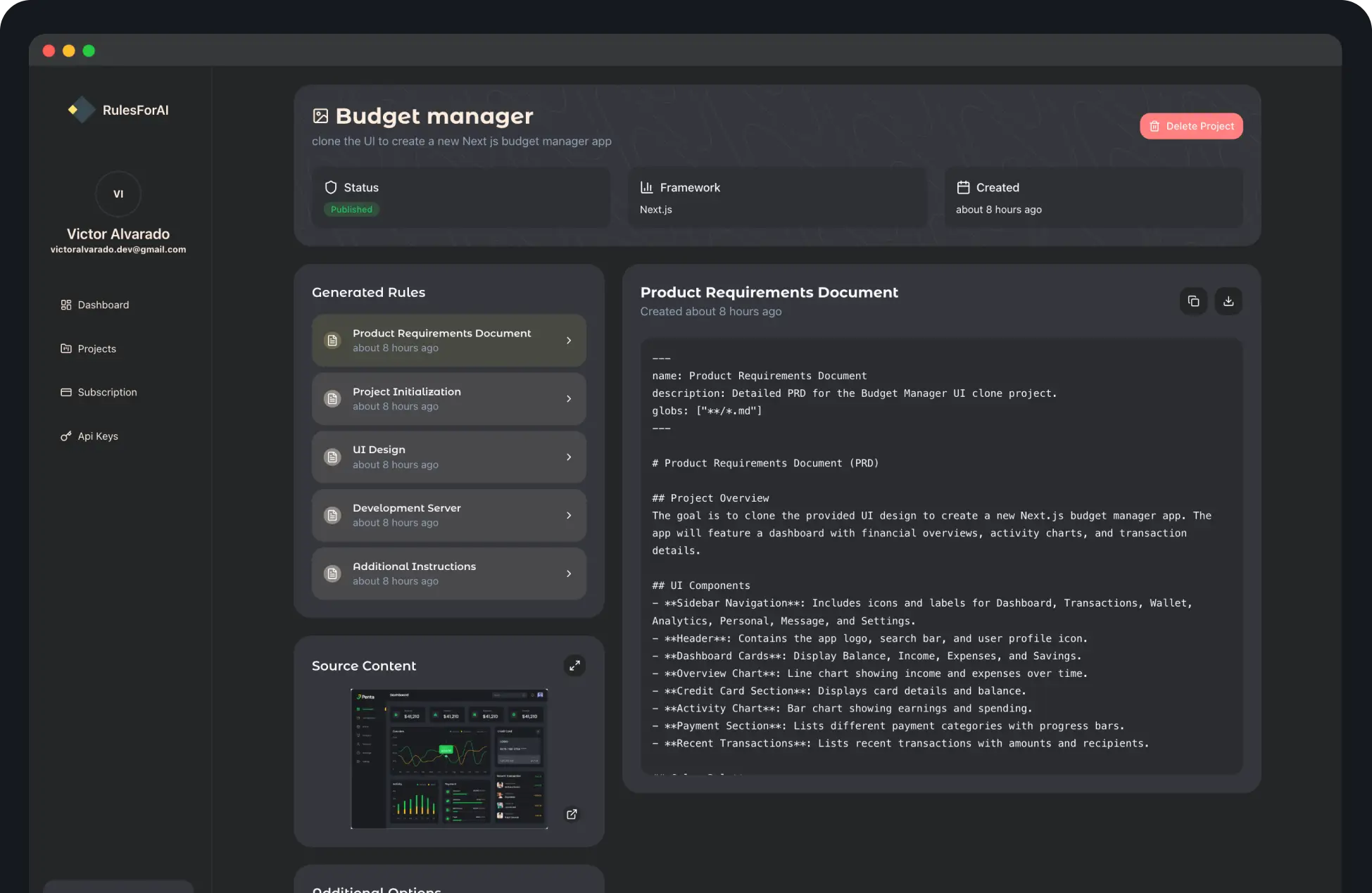Expand Additional Instructions rule chevron
This screenshot has width=1372, height=893.
click(569, 574)
